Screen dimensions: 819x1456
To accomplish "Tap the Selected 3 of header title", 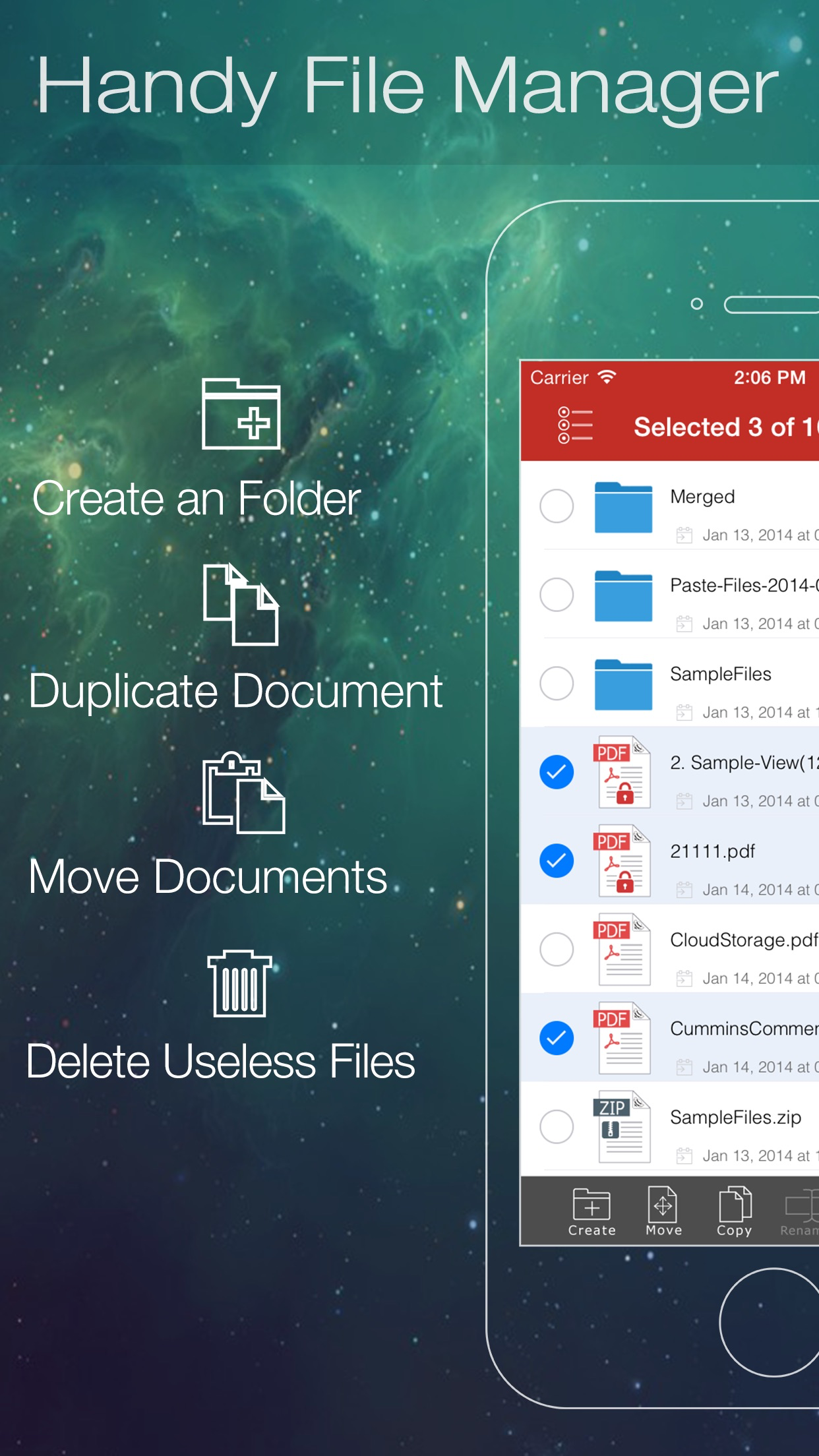I will pyautogui.click(x=726, y=427).
